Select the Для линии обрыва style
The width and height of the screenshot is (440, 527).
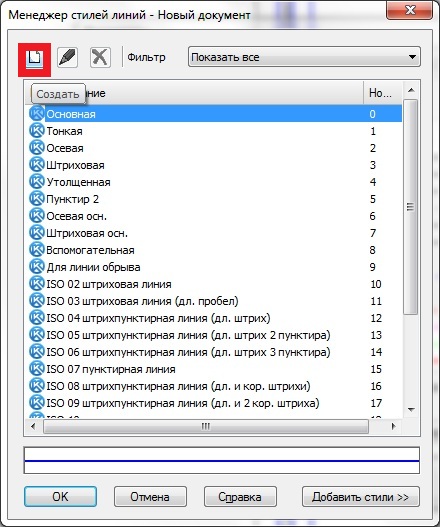click(215, 267)
